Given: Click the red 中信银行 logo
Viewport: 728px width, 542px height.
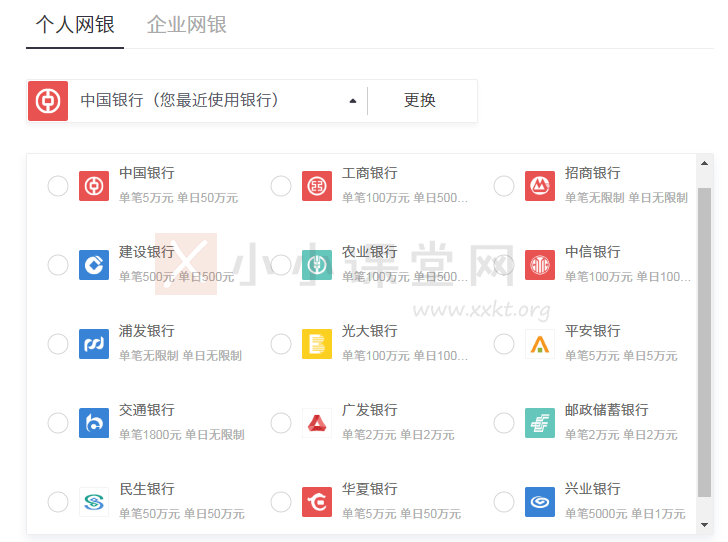Looking at the screenshot, I should point(540,265).
